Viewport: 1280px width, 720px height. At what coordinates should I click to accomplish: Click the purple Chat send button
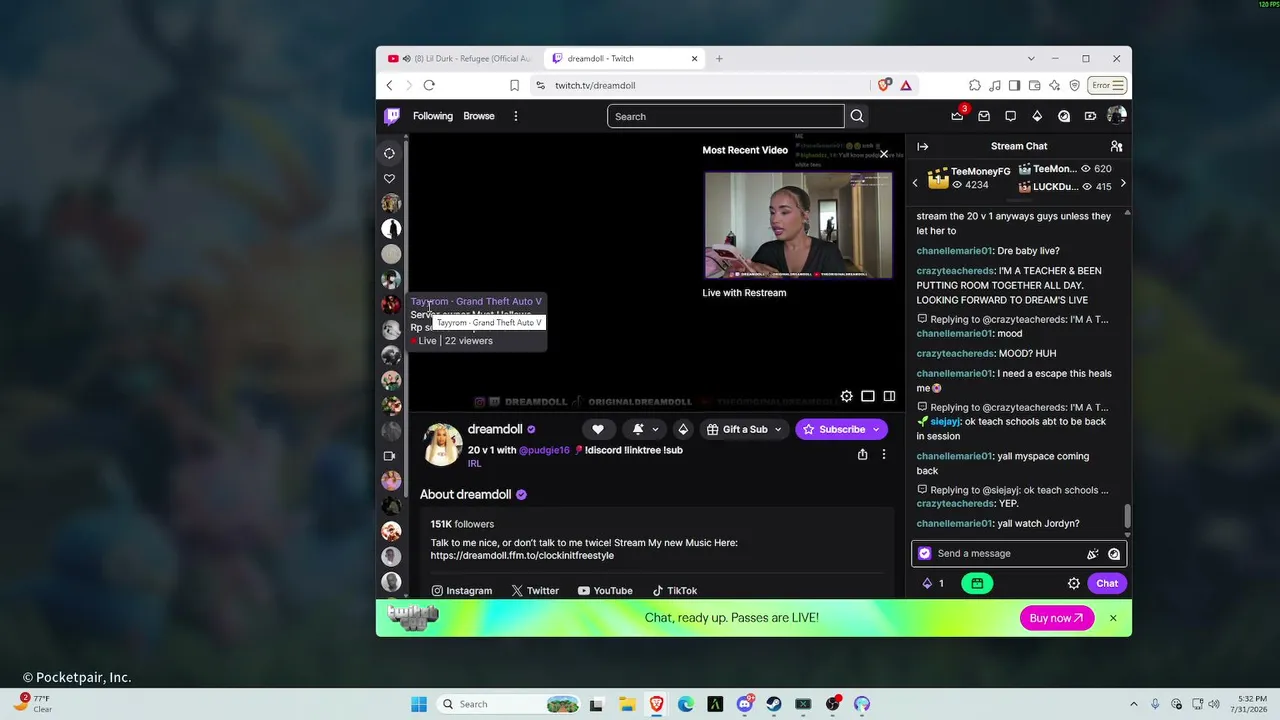(1107, 583)
